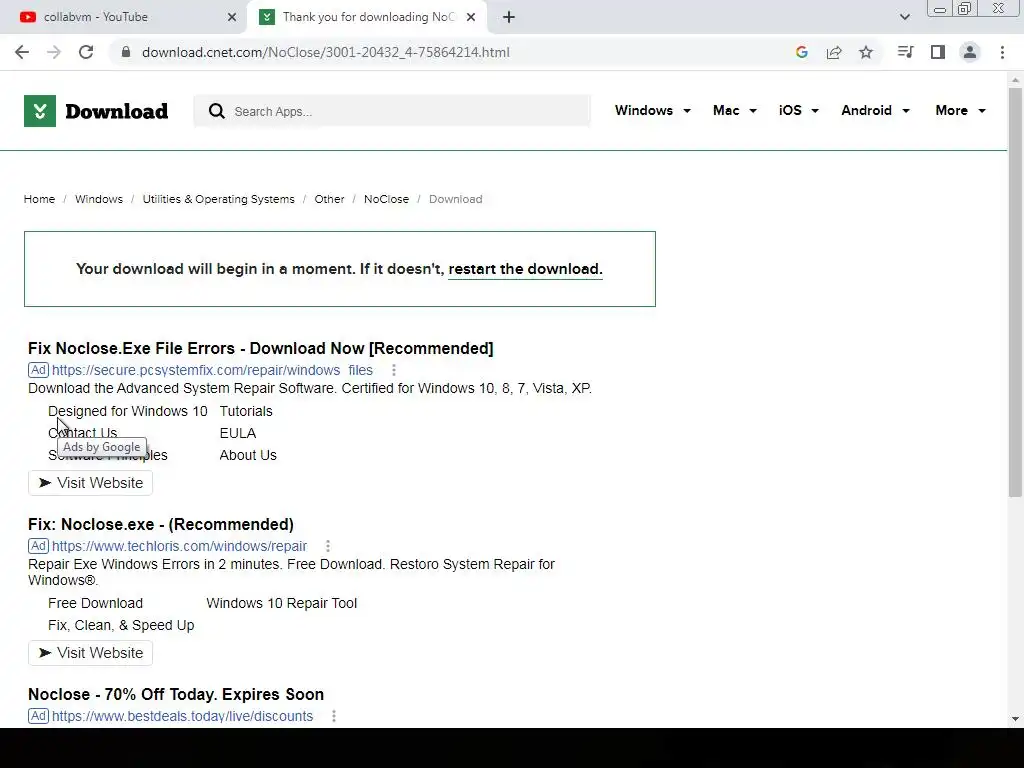Image resolution: width=1024 pixels, height=768 pixels.
Task: Open the Windows breadcrumb link
Action: (99, 199)
